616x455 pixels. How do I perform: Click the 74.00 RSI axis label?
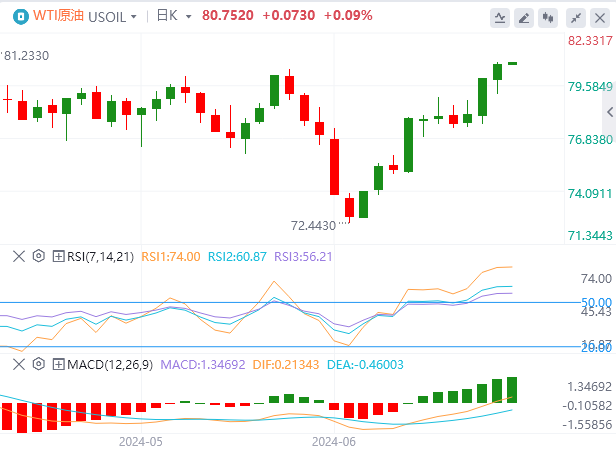(x=596, y=279)
